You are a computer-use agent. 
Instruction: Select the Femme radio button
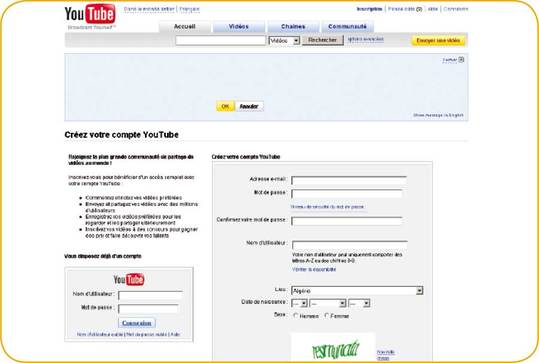pos(327,316)
